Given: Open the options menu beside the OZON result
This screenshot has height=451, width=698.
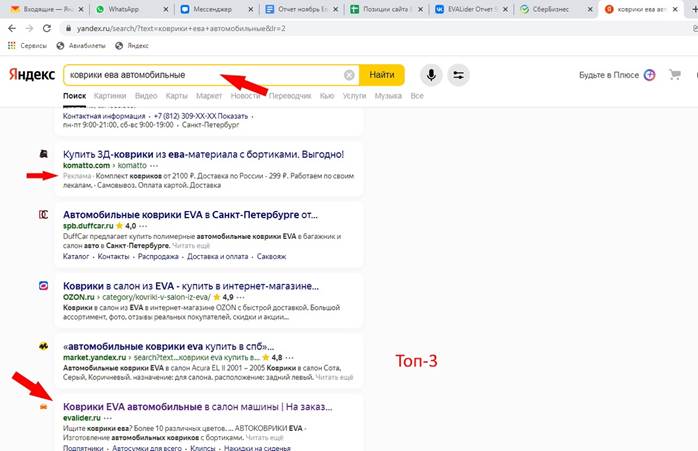Looking at the screenshot, I should tap(240, 297).
